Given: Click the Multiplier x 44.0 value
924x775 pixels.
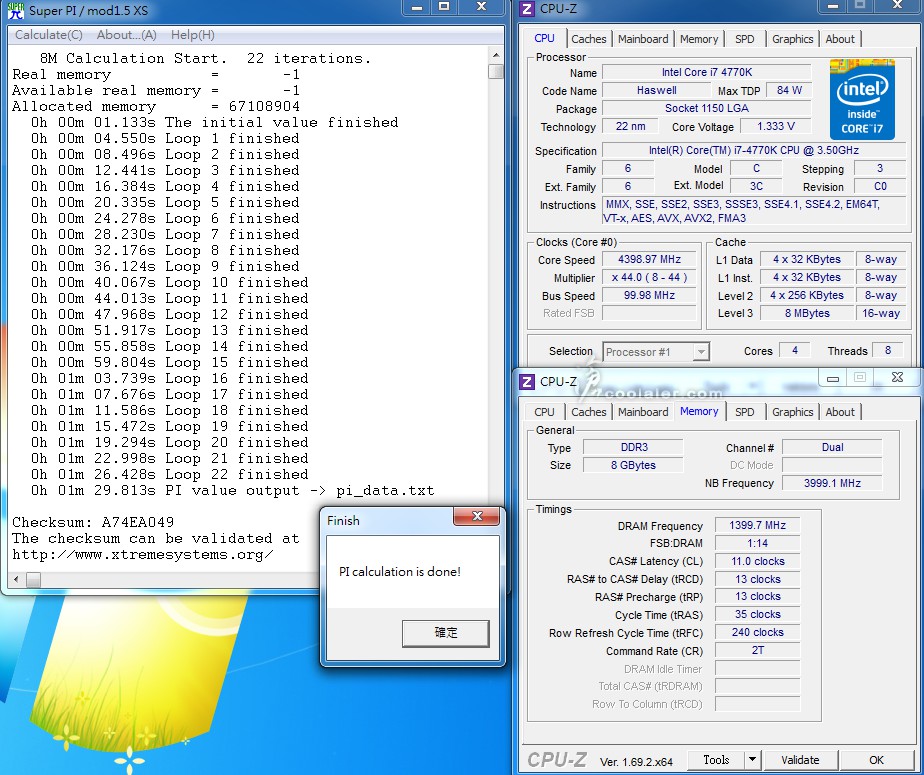Looking at the screenshot, I should pyautogui.click(x=649, y=278).
